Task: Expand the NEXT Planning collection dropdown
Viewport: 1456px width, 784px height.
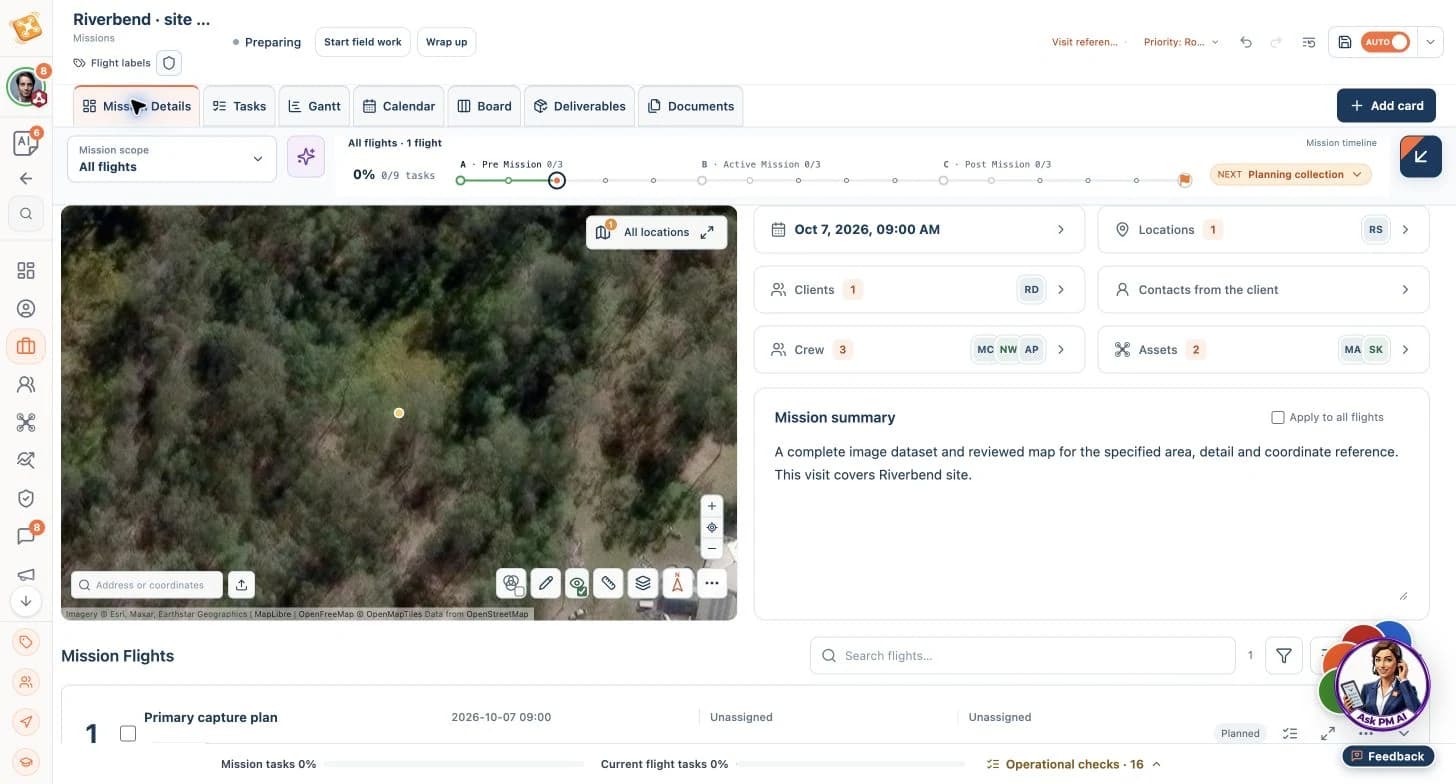Action: coord(1290,174)
